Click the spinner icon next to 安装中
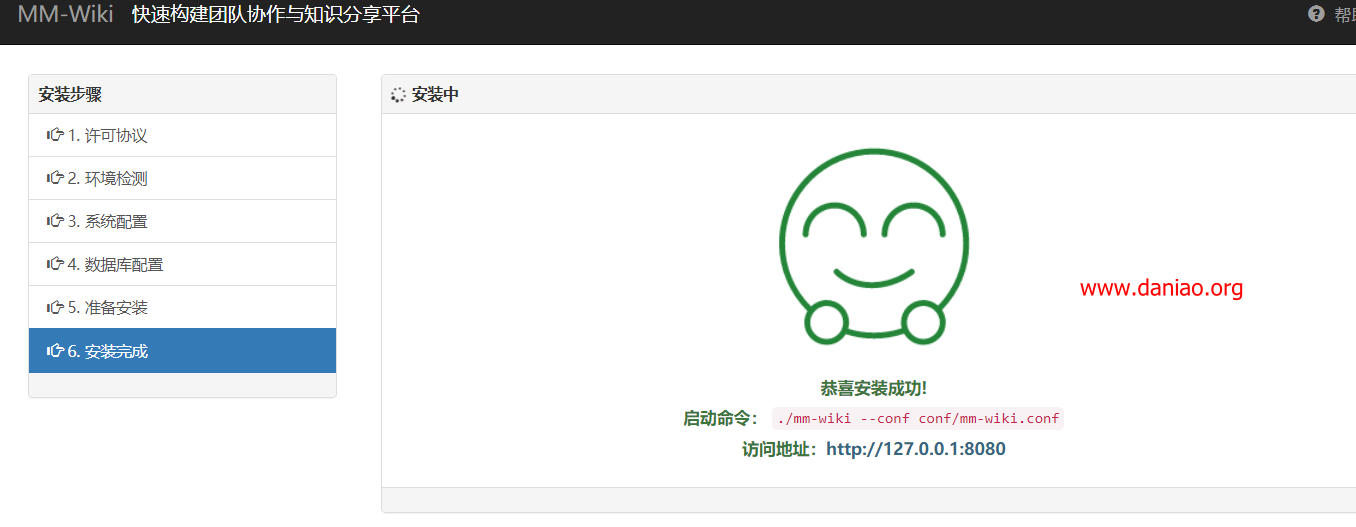Viewport: 1356px width, 527px height. (398, 95)
